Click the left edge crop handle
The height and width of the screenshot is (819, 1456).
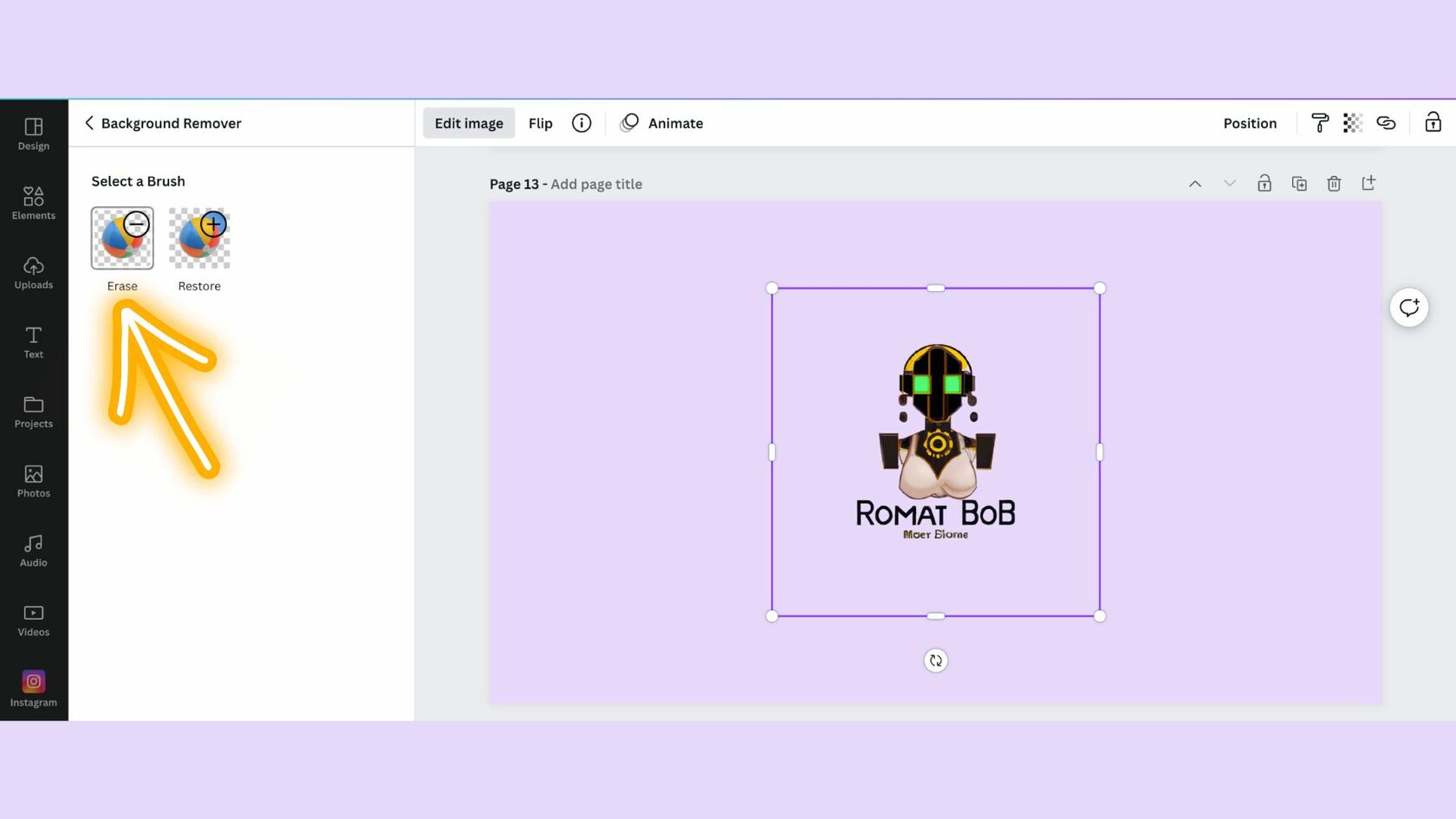click(x=772, y=452)
